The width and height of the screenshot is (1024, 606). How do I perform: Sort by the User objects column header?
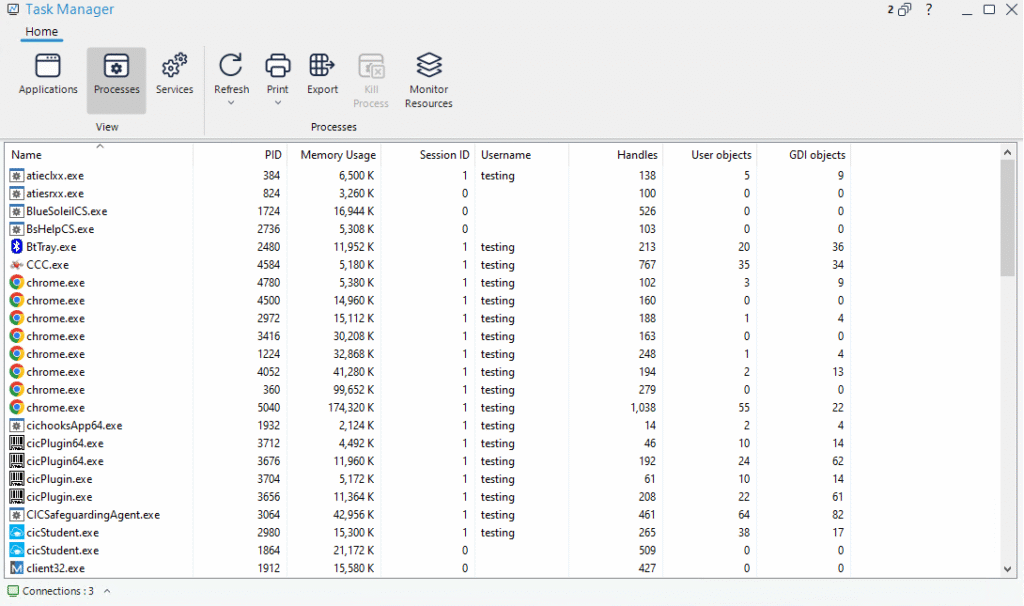coord(710,155)
